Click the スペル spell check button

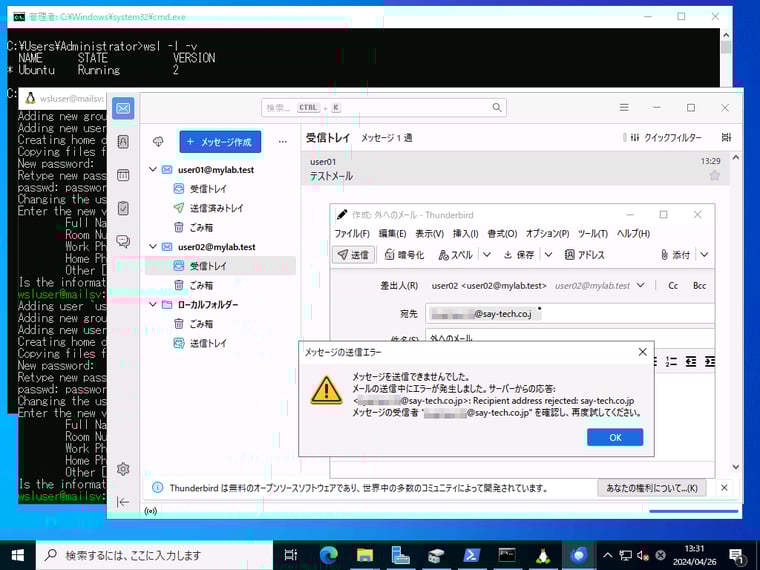(455, 255)
